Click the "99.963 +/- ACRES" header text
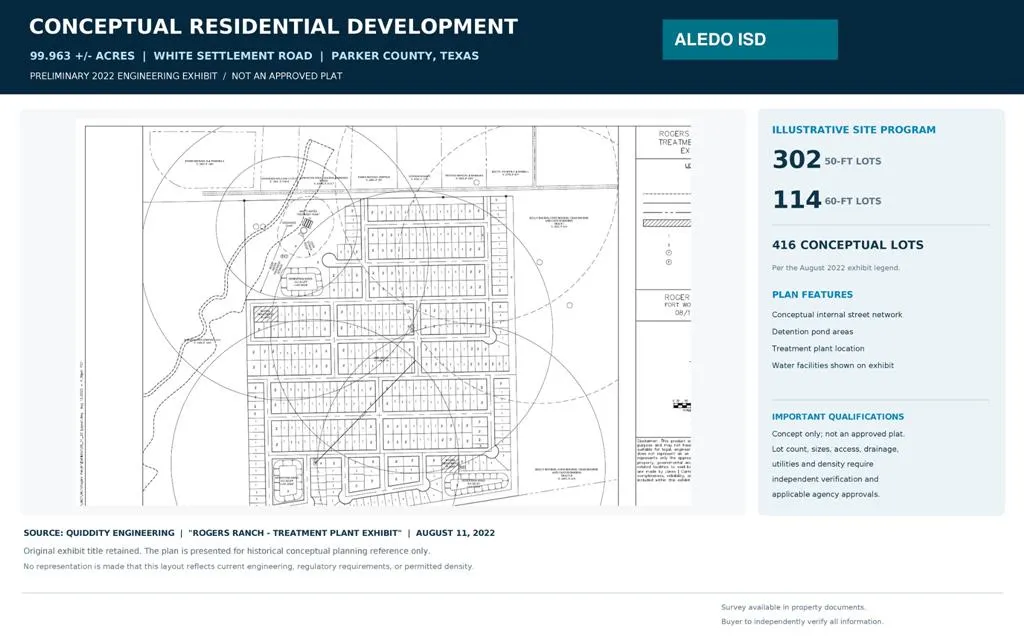The width and height of the screenshot is (1024, 640). coord(82,56)
